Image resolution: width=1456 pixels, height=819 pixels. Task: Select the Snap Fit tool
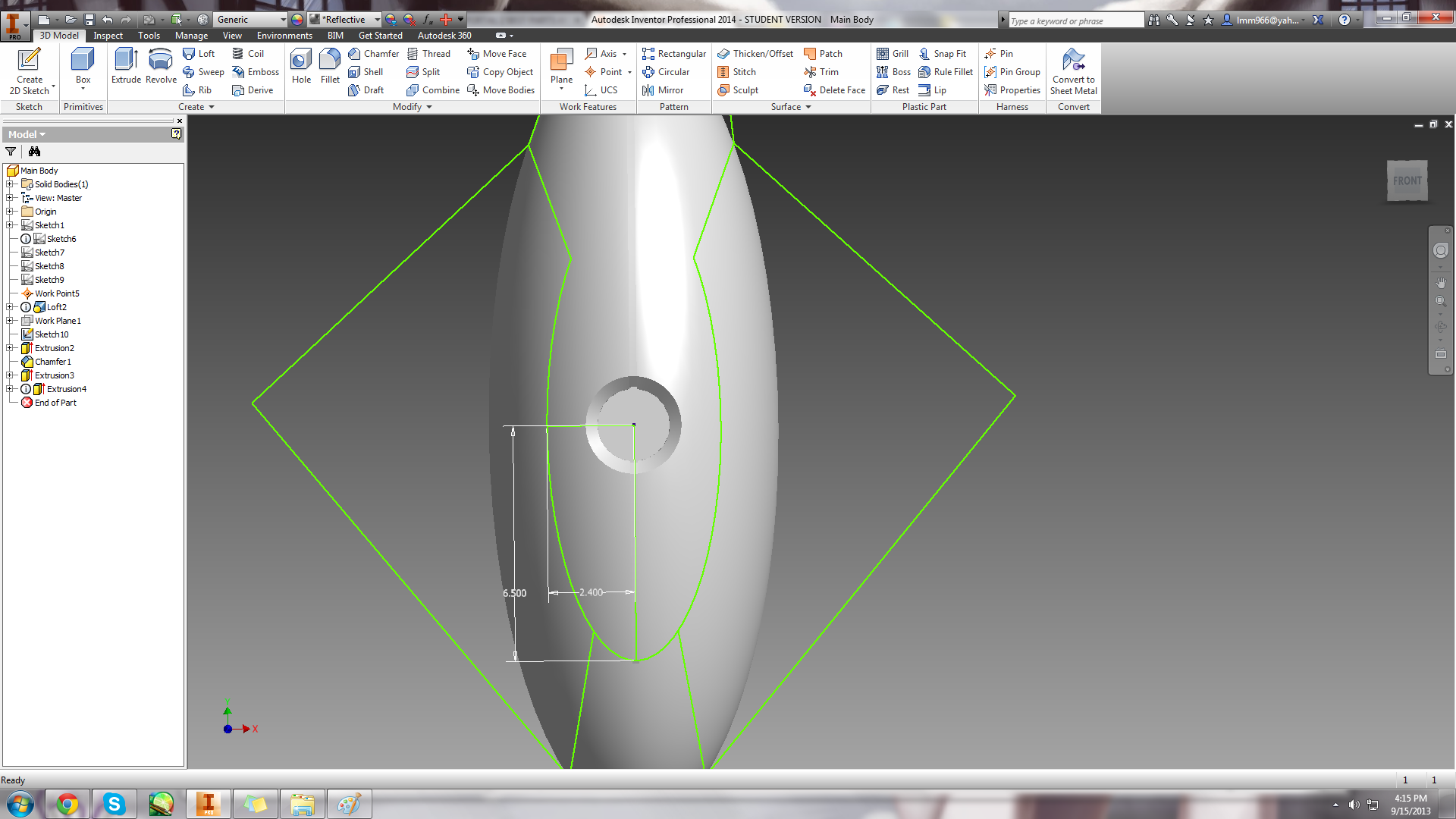[x=943, y=54]
